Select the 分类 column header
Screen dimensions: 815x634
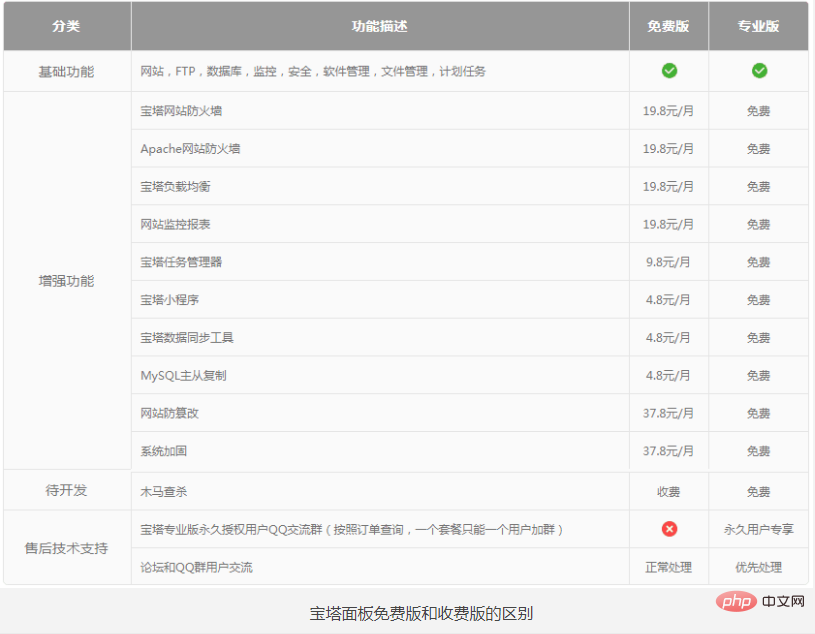pos(66,26)
